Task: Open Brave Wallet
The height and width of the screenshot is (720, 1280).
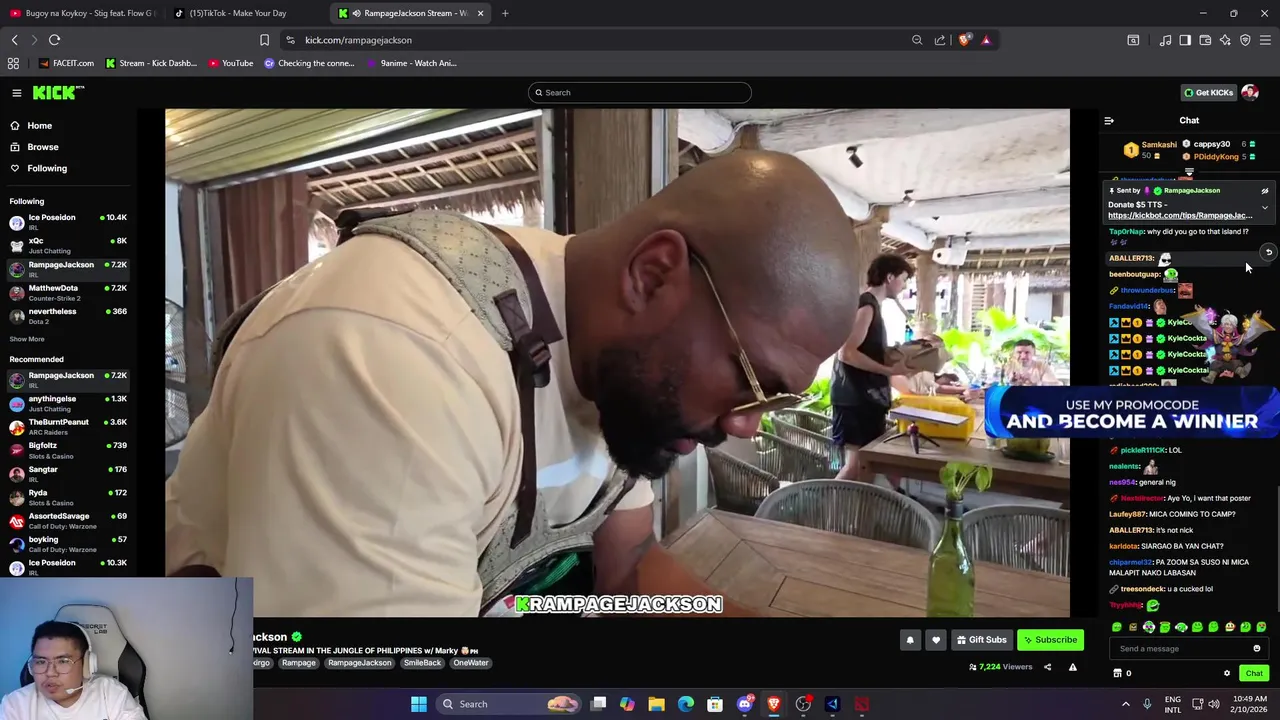Action: click(x=1205, y=40)
